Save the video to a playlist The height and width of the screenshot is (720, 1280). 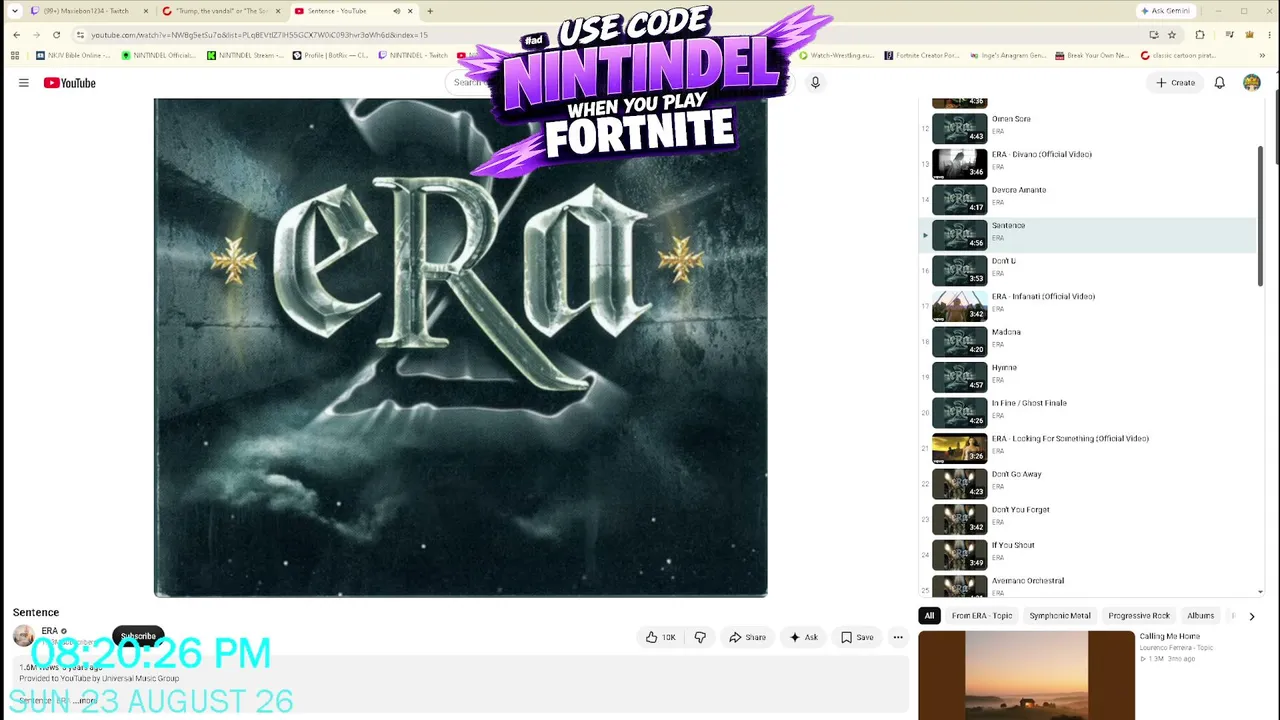click(857, 637)
